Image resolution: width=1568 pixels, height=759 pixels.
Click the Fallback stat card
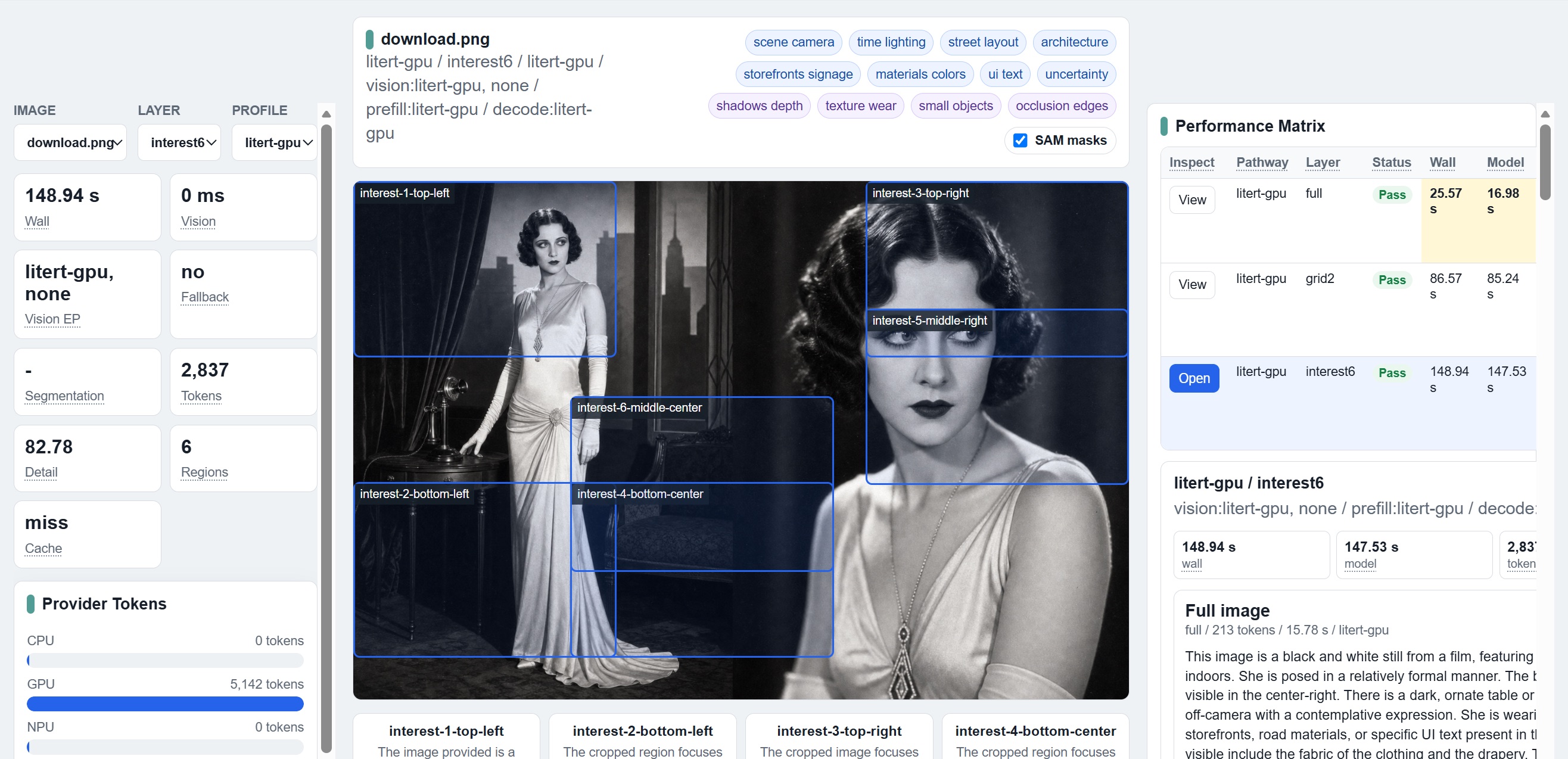244,294
